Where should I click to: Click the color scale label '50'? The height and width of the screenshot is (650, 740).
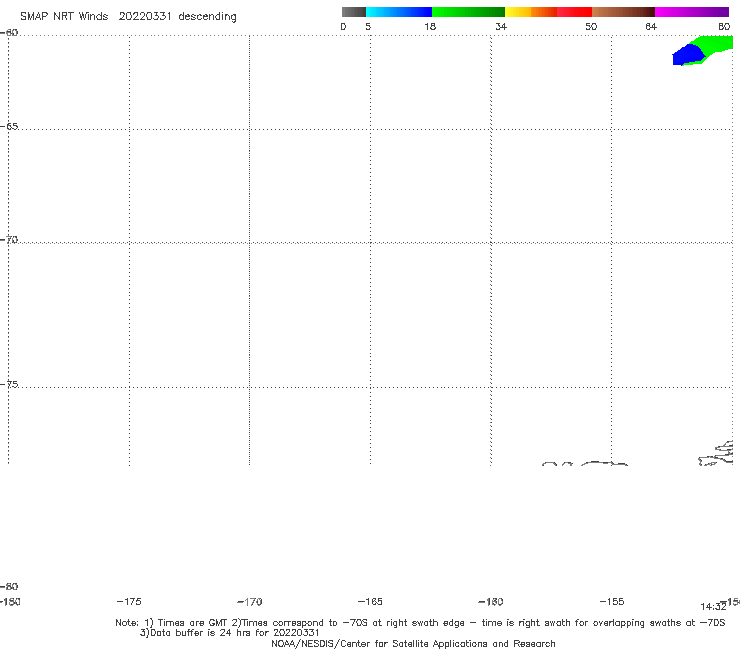[x=591, y=26]
